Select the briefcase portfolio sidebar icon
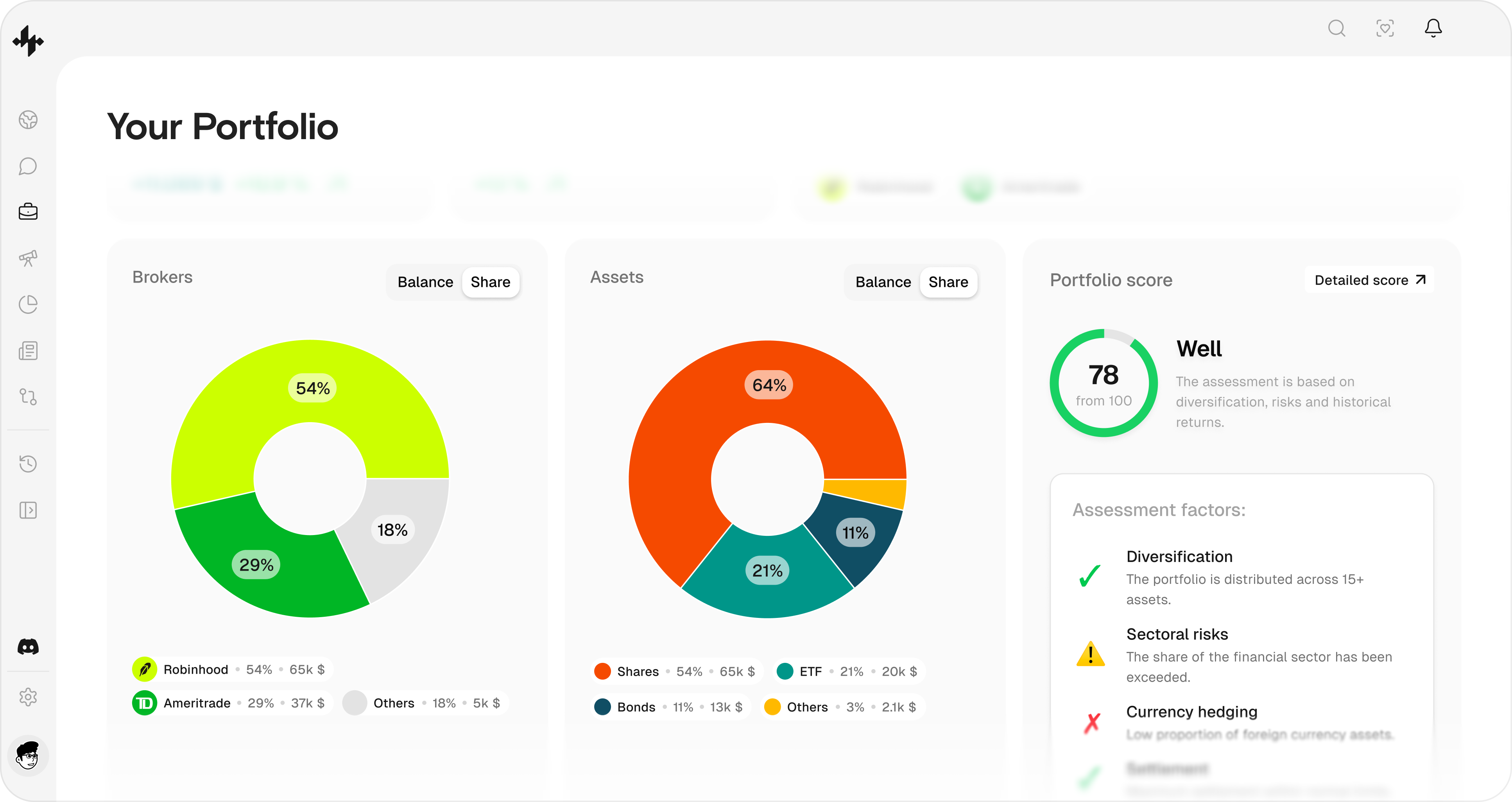1512x802 pixels. (28, 212)
